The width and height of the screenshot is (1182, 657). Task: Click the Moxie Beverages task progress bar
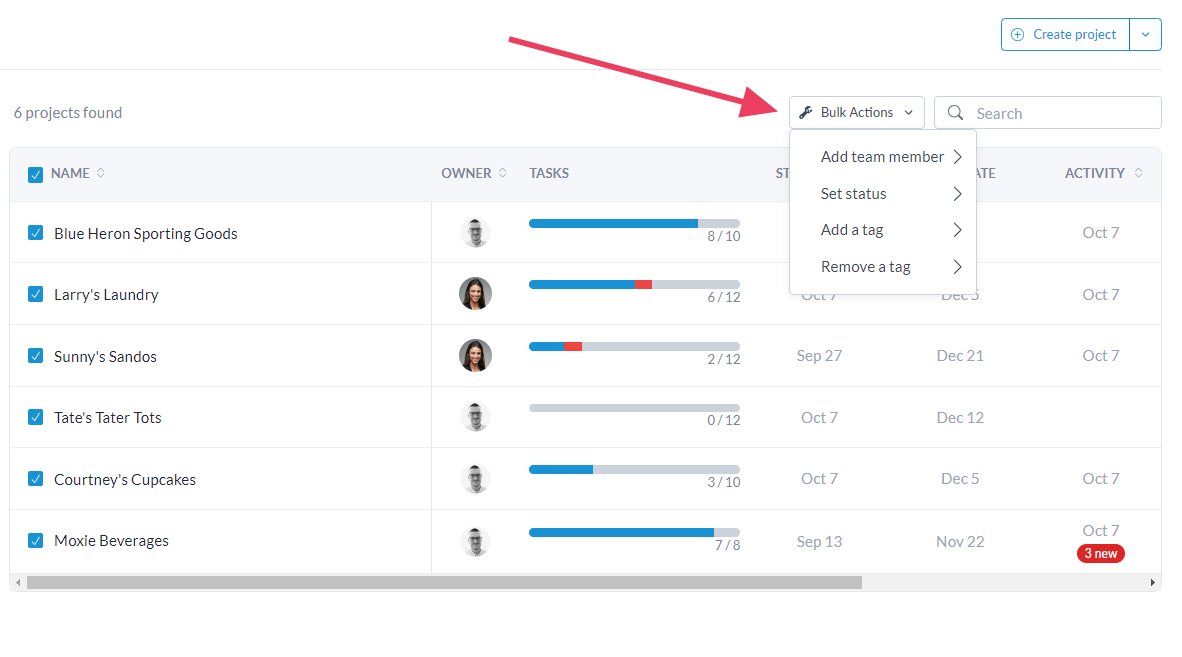pyautogui.click(x=634, y=532)
